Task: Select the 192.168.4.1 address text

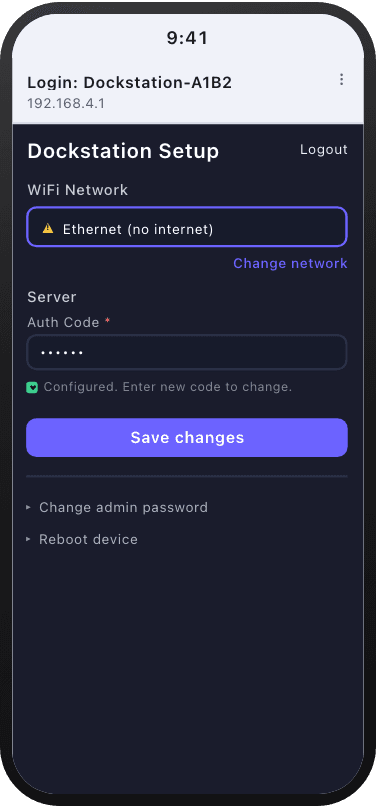Action: click(x=66, y=104)
